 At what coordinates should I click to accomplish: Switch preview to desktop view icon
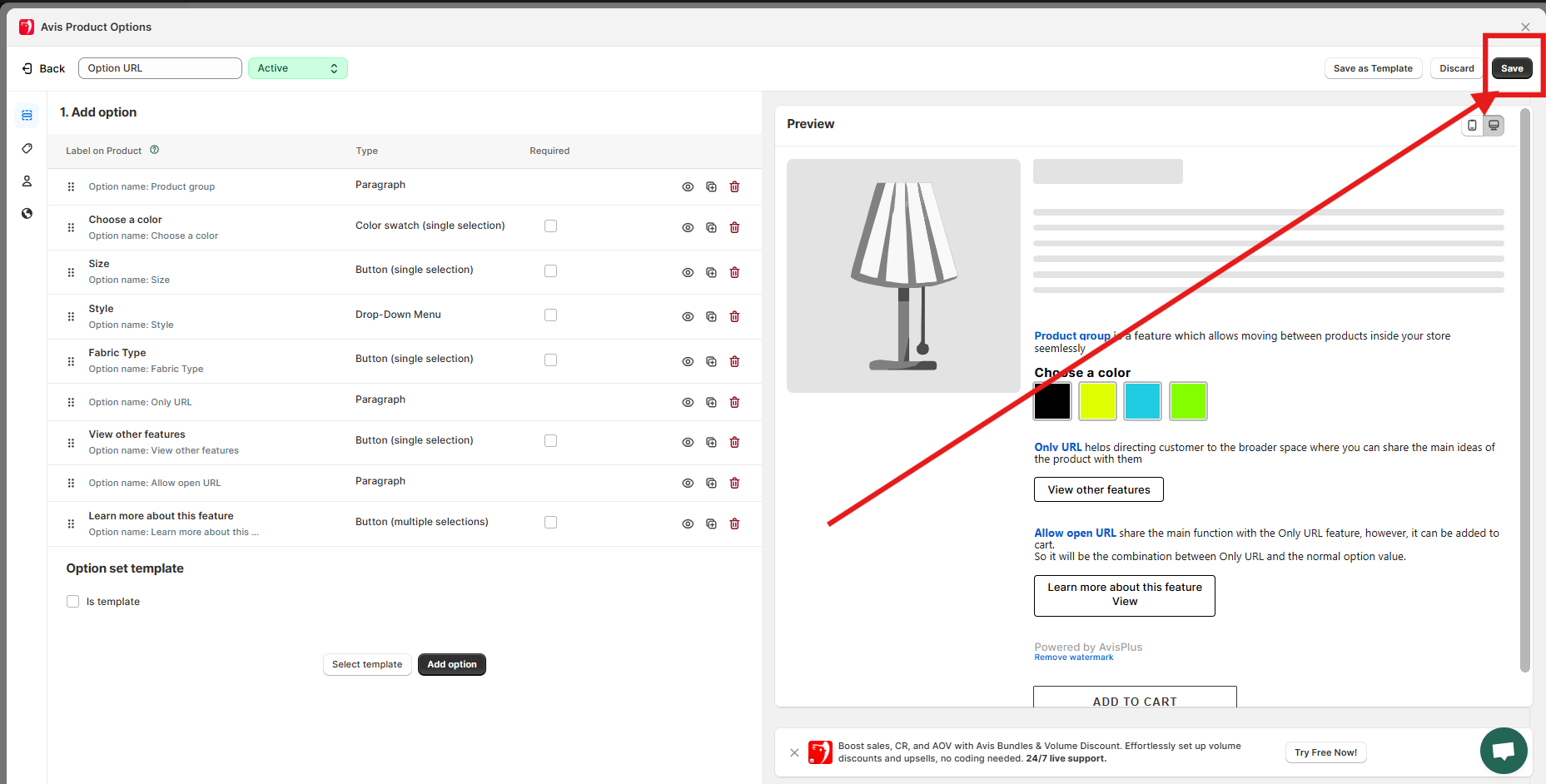[1494, 125]
